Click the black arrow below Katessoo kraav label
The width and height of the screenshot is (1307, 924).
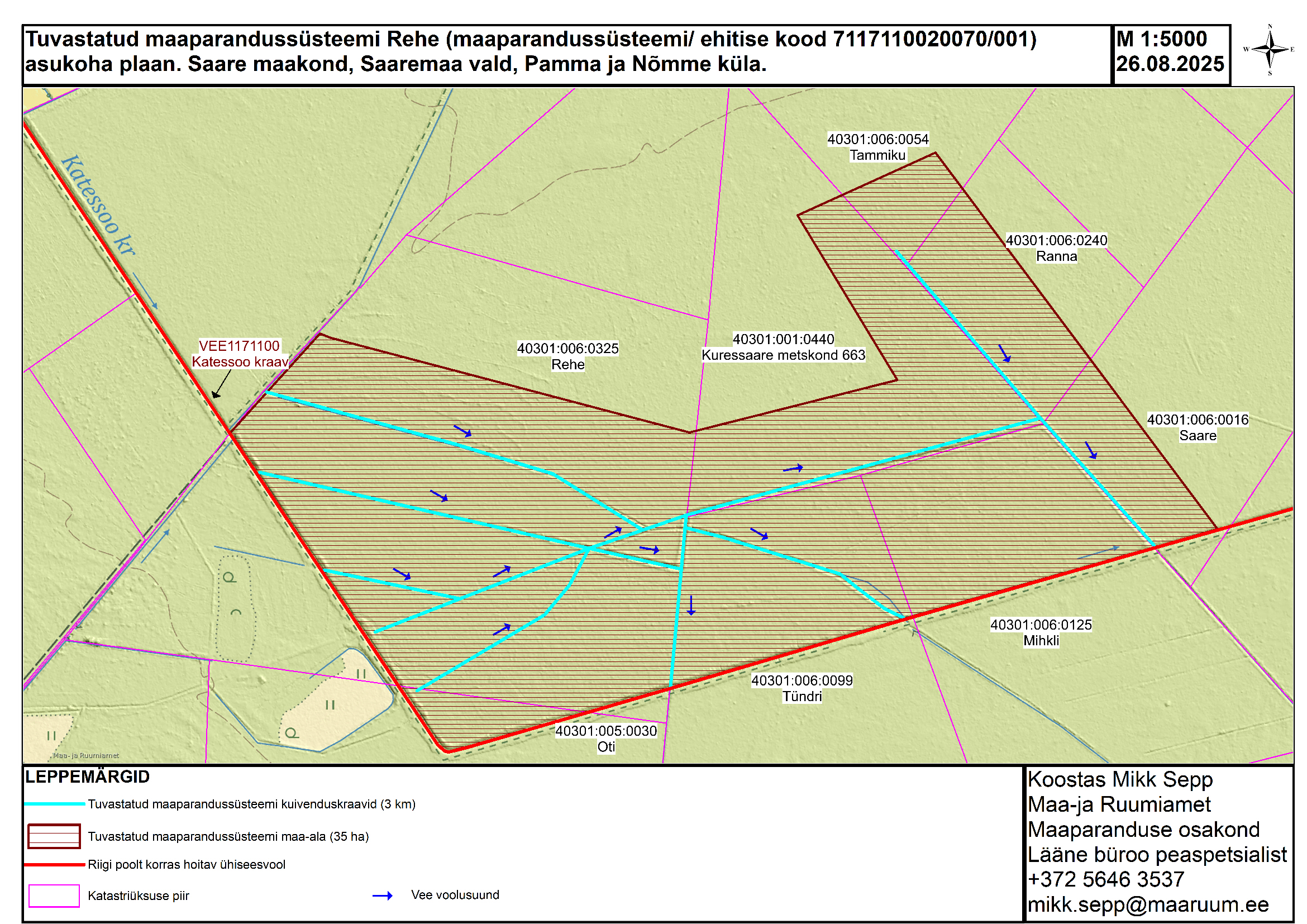[221, 383]
